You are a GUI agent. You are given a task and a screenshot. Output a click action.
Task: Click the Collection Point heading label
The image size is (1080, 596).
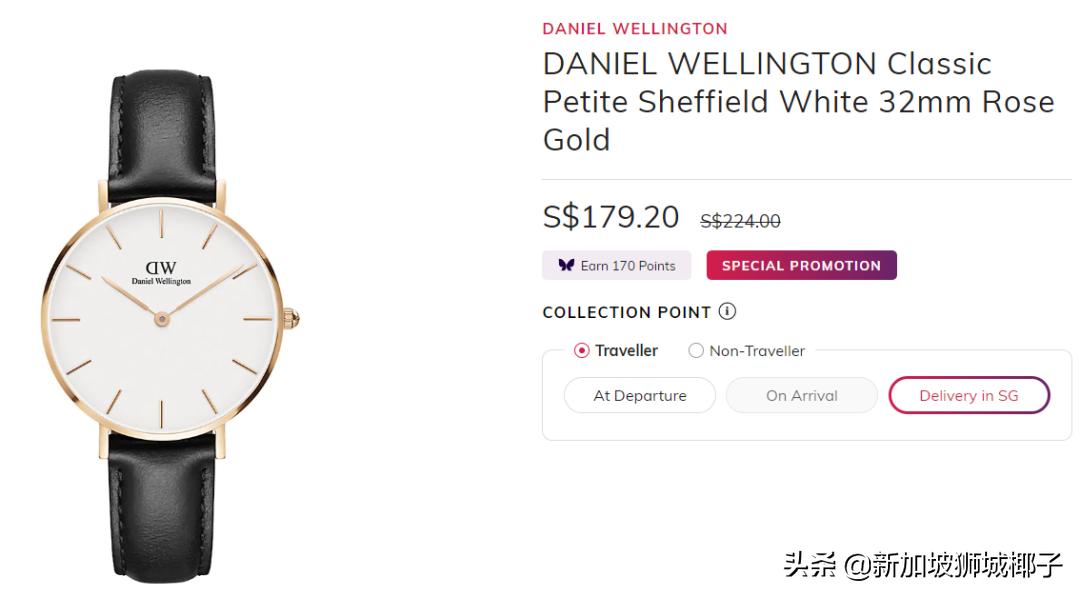[626, 312]
